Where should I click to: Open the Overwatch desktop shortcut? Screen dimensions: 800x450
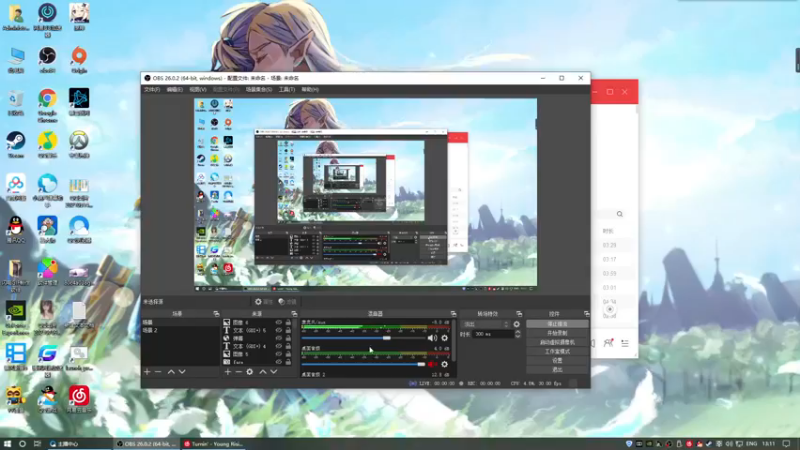(79, 144)
